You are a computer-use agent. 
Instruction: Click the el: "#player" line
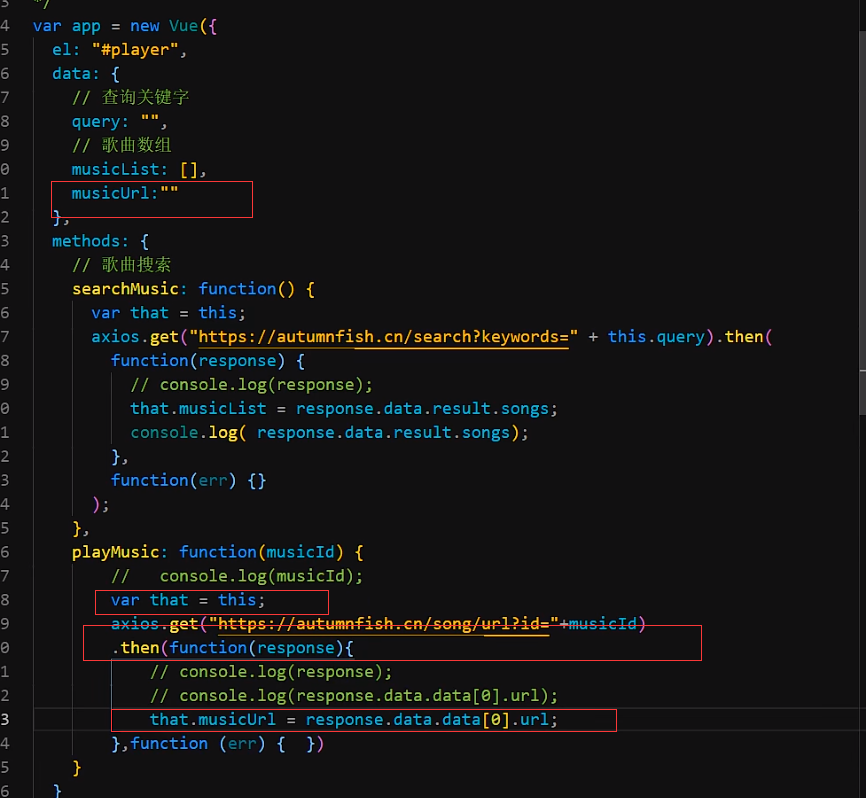tap(119, 50)
